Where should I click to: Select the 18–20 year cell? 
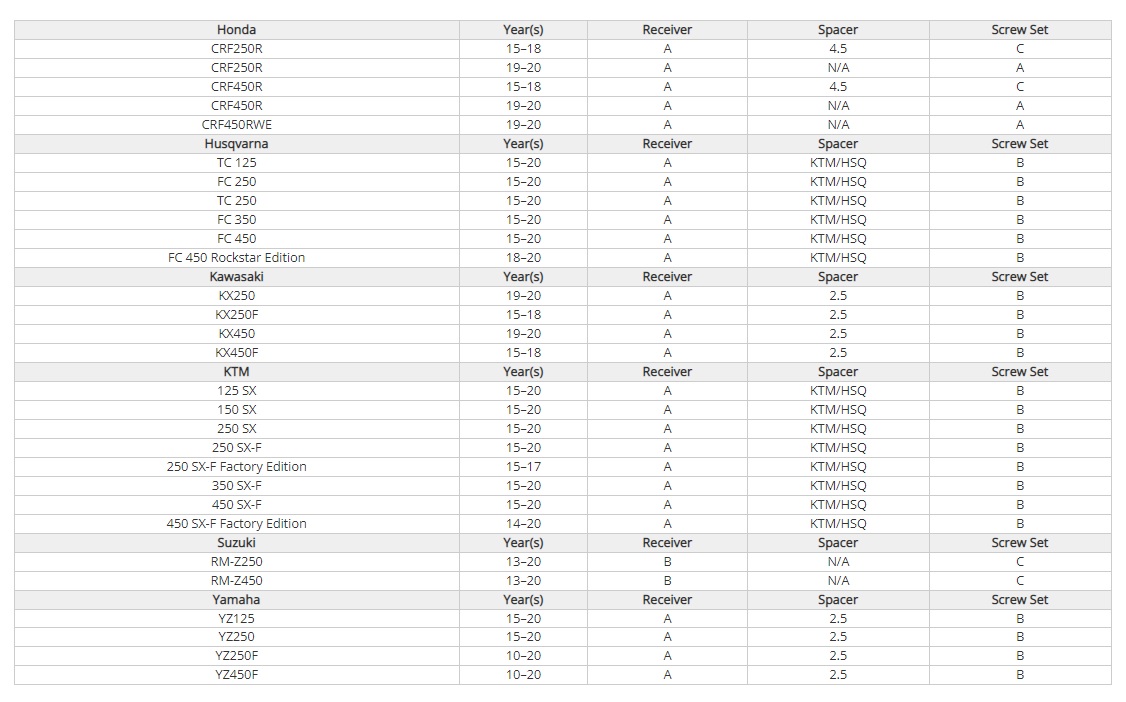pyautogui.click(x=524, y=258)
